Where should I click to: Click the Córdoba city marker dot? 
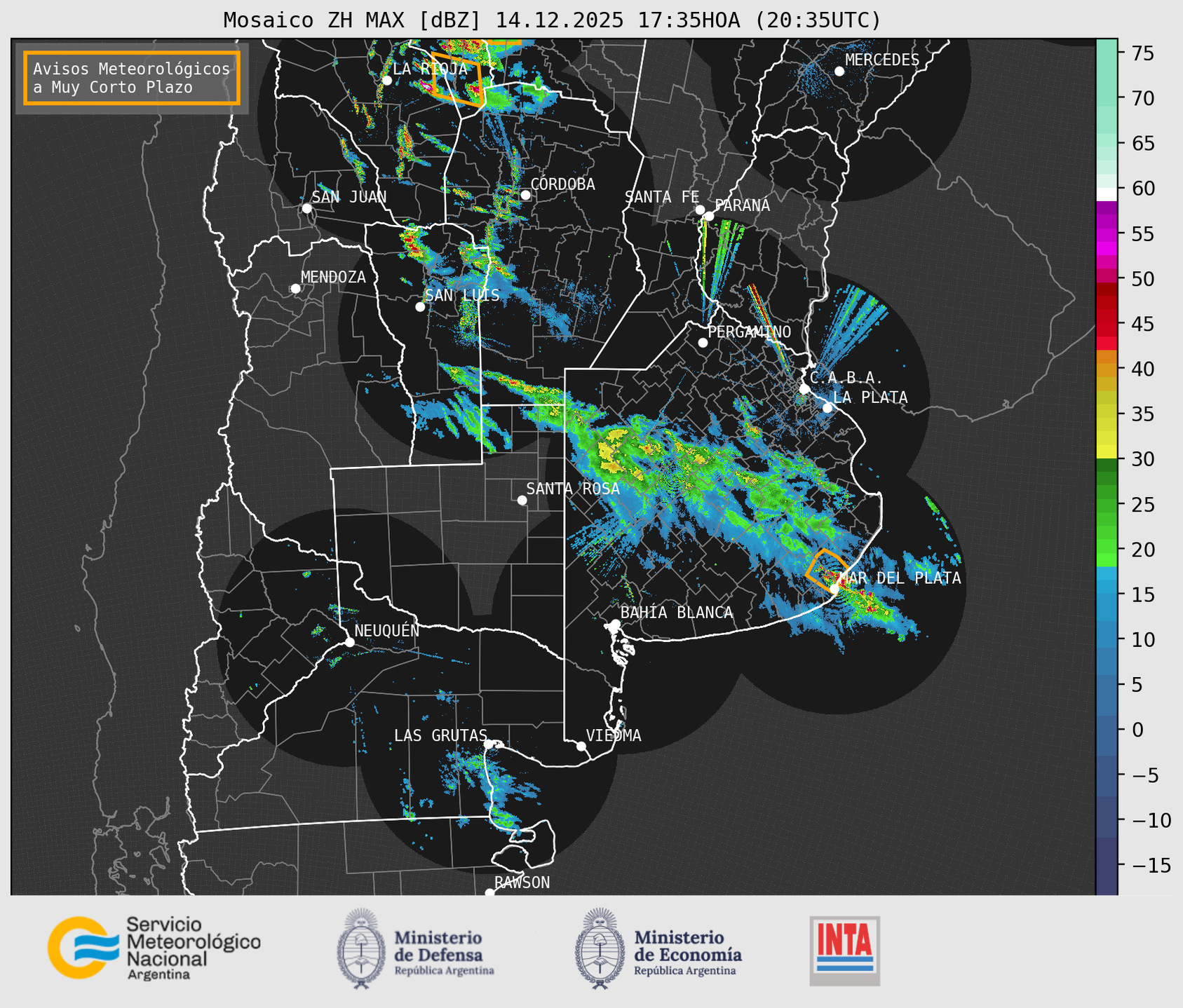[x=525, y=195]
